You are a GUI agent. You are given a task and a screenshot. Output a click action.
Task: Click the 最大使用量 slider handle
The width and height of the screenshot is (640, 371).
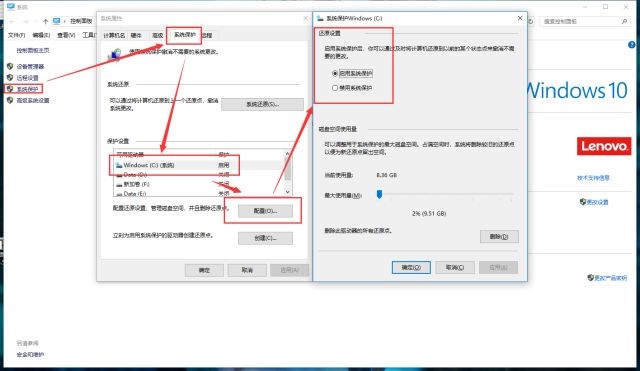tap(379, 194)
